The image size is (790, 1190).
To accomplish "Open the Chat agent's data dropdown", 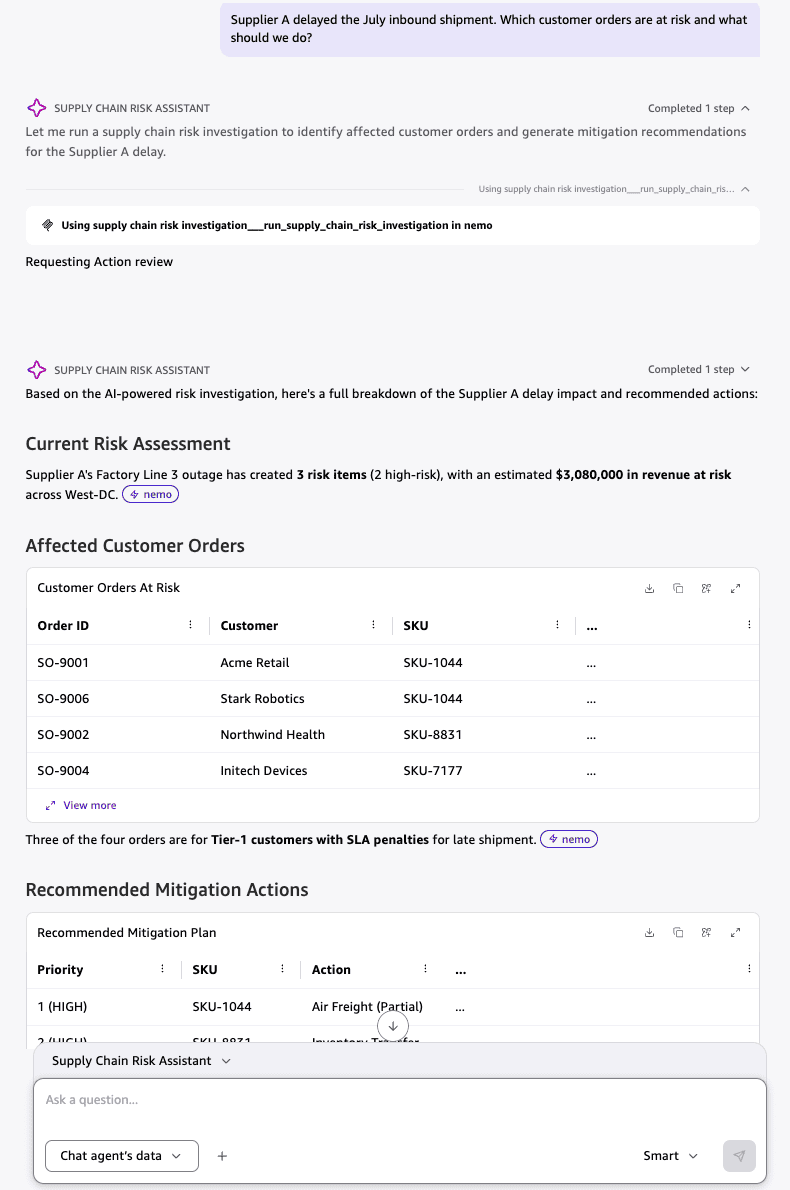I will pyautogui.click(x=121, y=1156).
